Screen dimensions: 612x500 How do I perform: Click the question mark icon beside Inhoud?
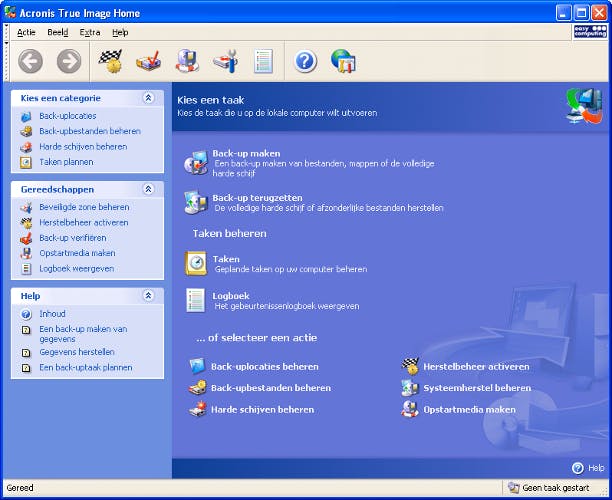click(x=26, y=314)
